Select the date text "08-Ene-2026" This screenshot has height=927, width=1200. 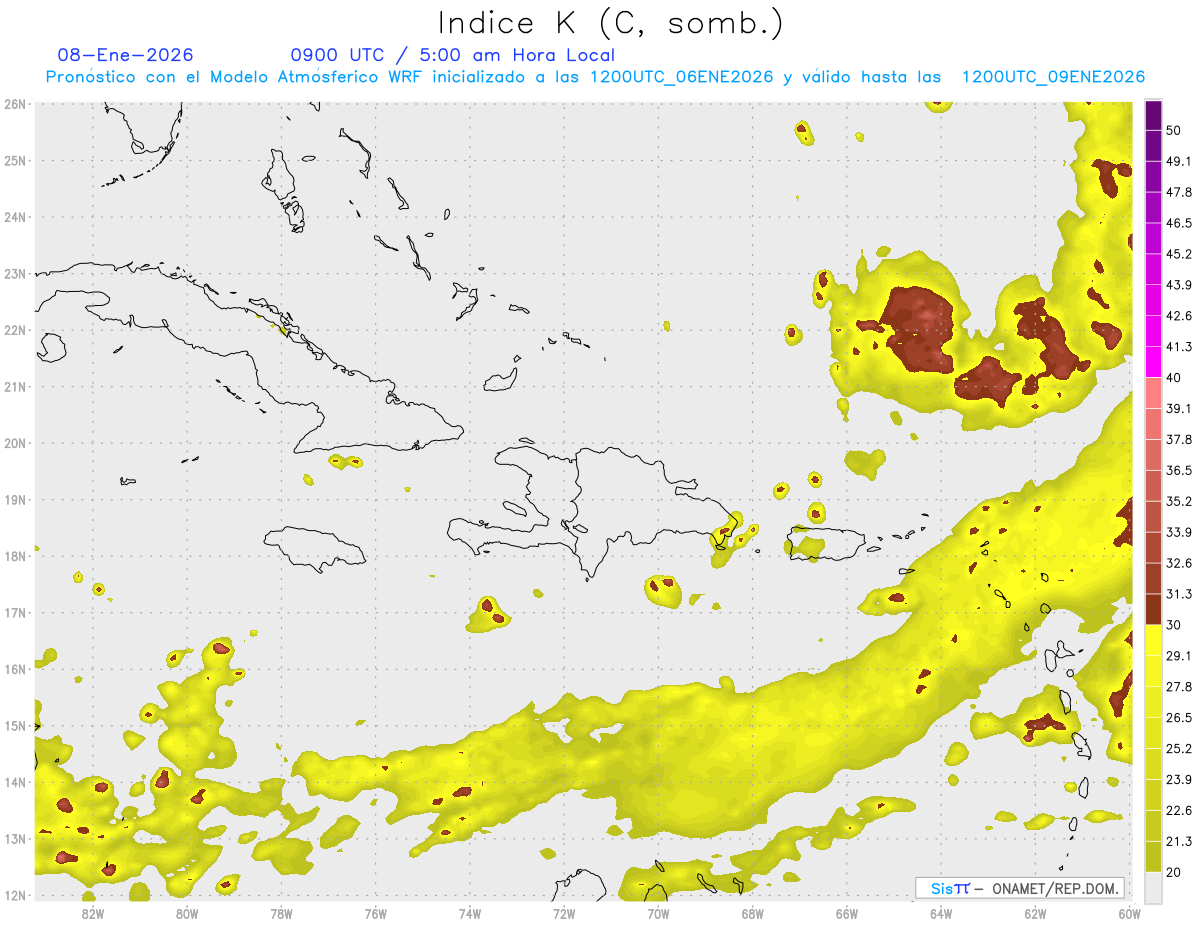click(x=126, y=55)
